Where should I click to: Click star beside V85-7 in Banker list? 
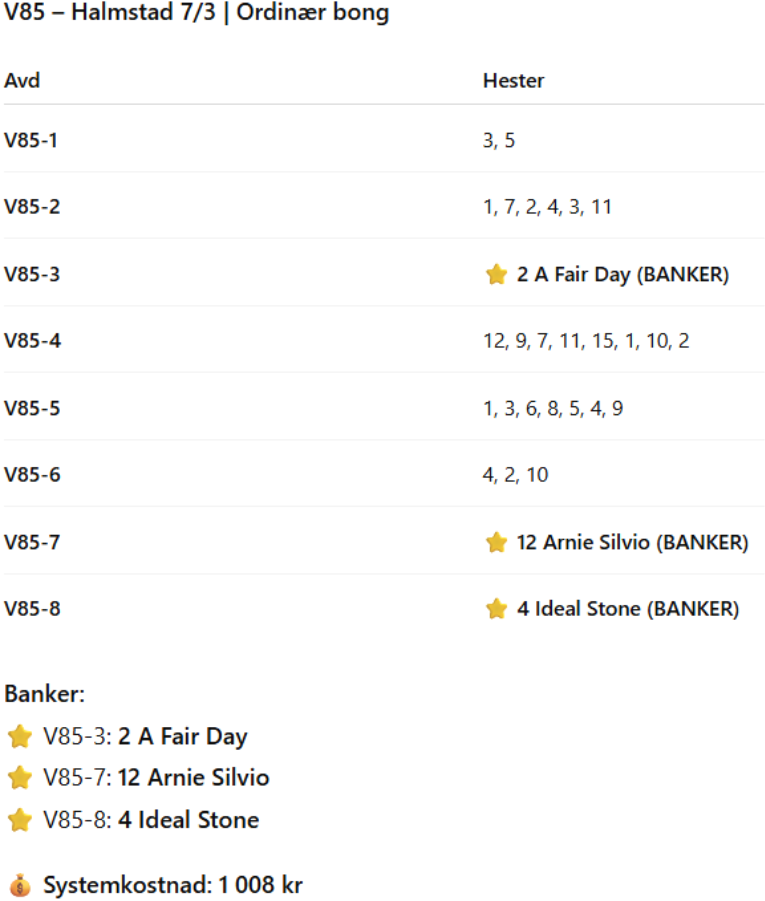20,778
